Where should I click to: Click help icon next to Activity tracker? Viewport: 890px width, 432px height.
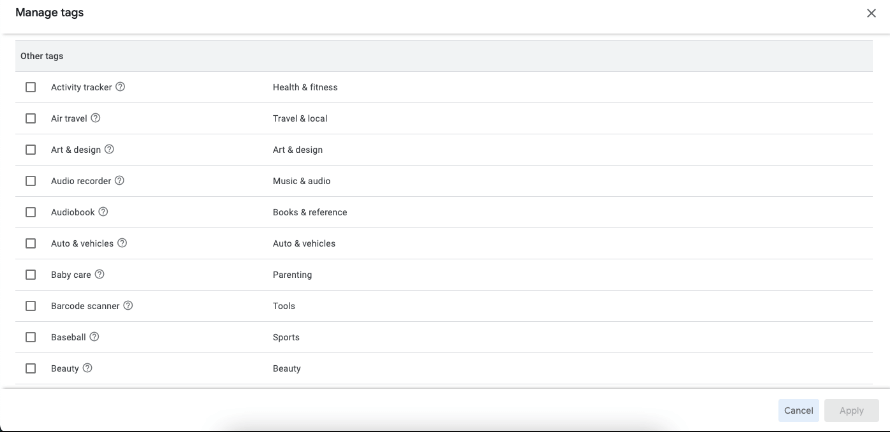(120, 87)
